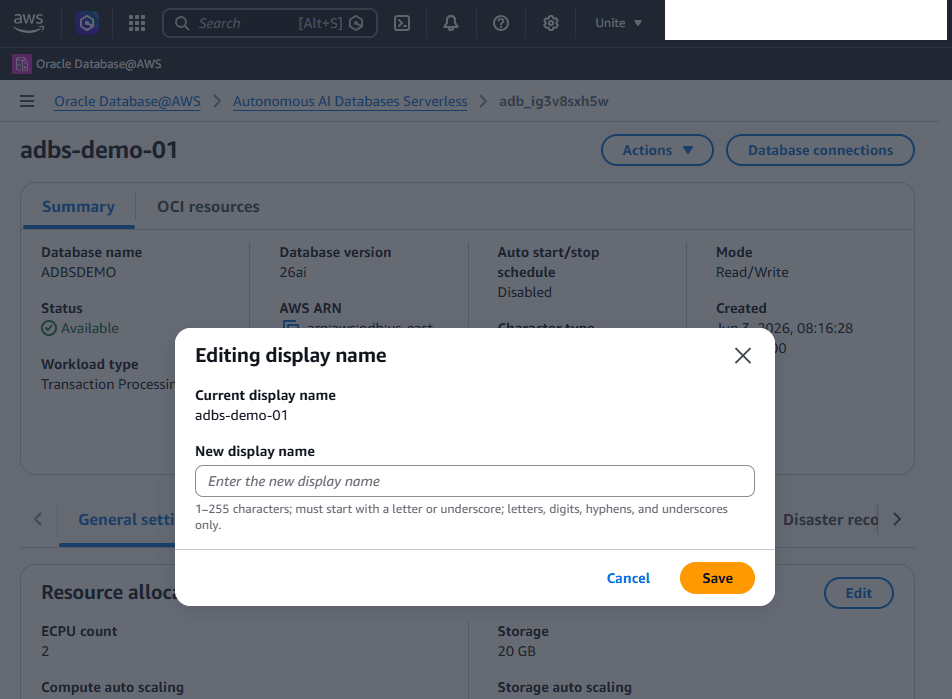The width and height of the screenshot is (952, 699).
Task: Click the Disabled auto start/stop value
Action: point(525,292)
